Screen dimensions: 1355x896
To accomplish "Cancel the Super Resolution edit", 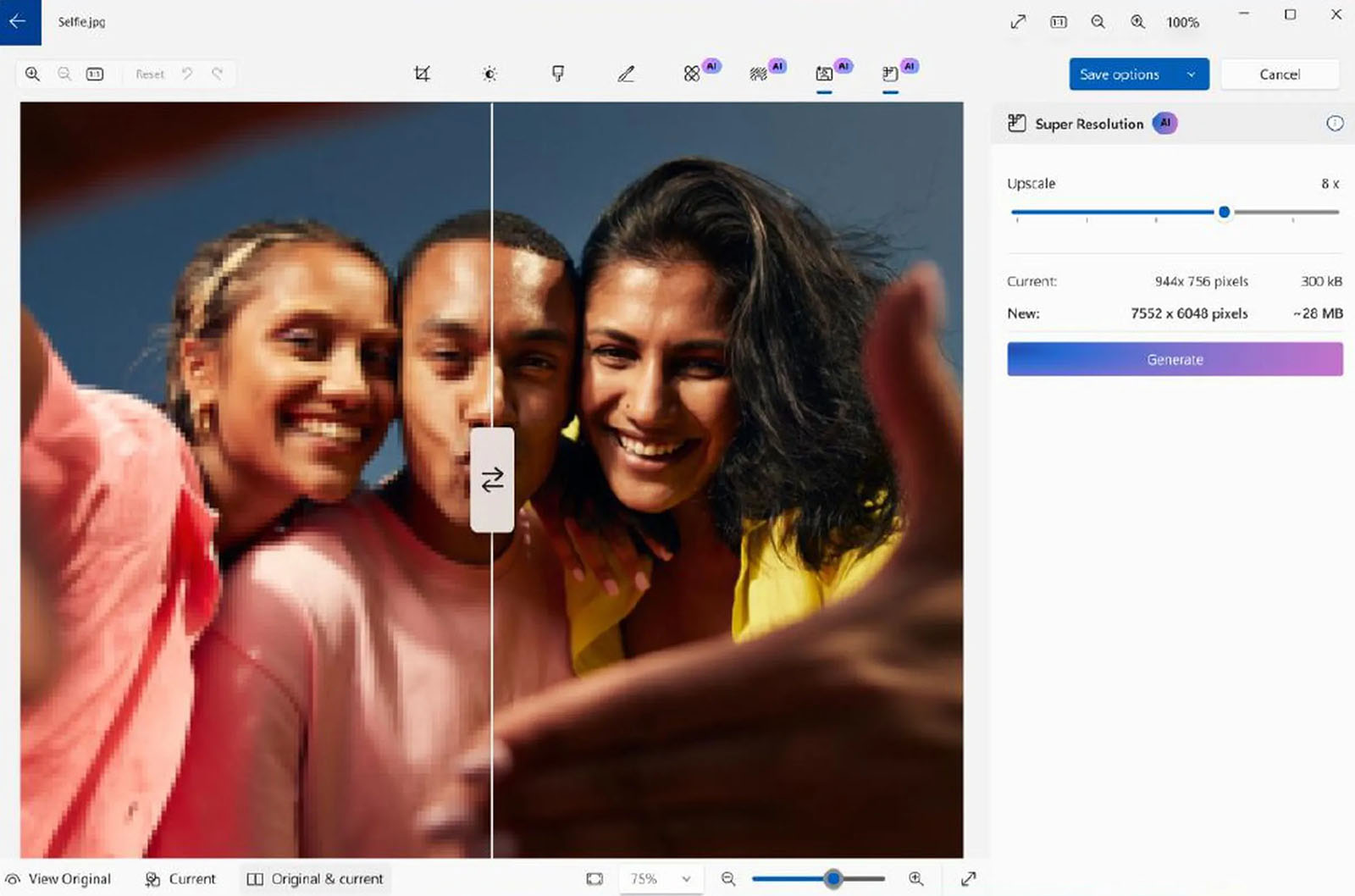I will pyautogui.click(x=1280, y=75).
